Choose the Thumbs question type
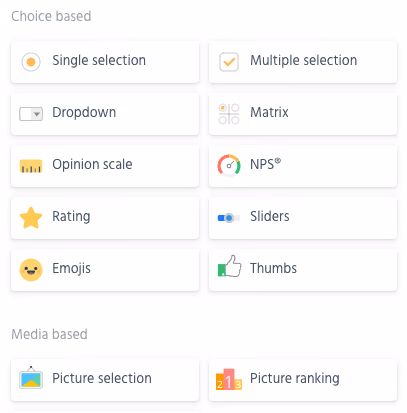The width and height of the screenshot is (407, 413). pos(303,270)
